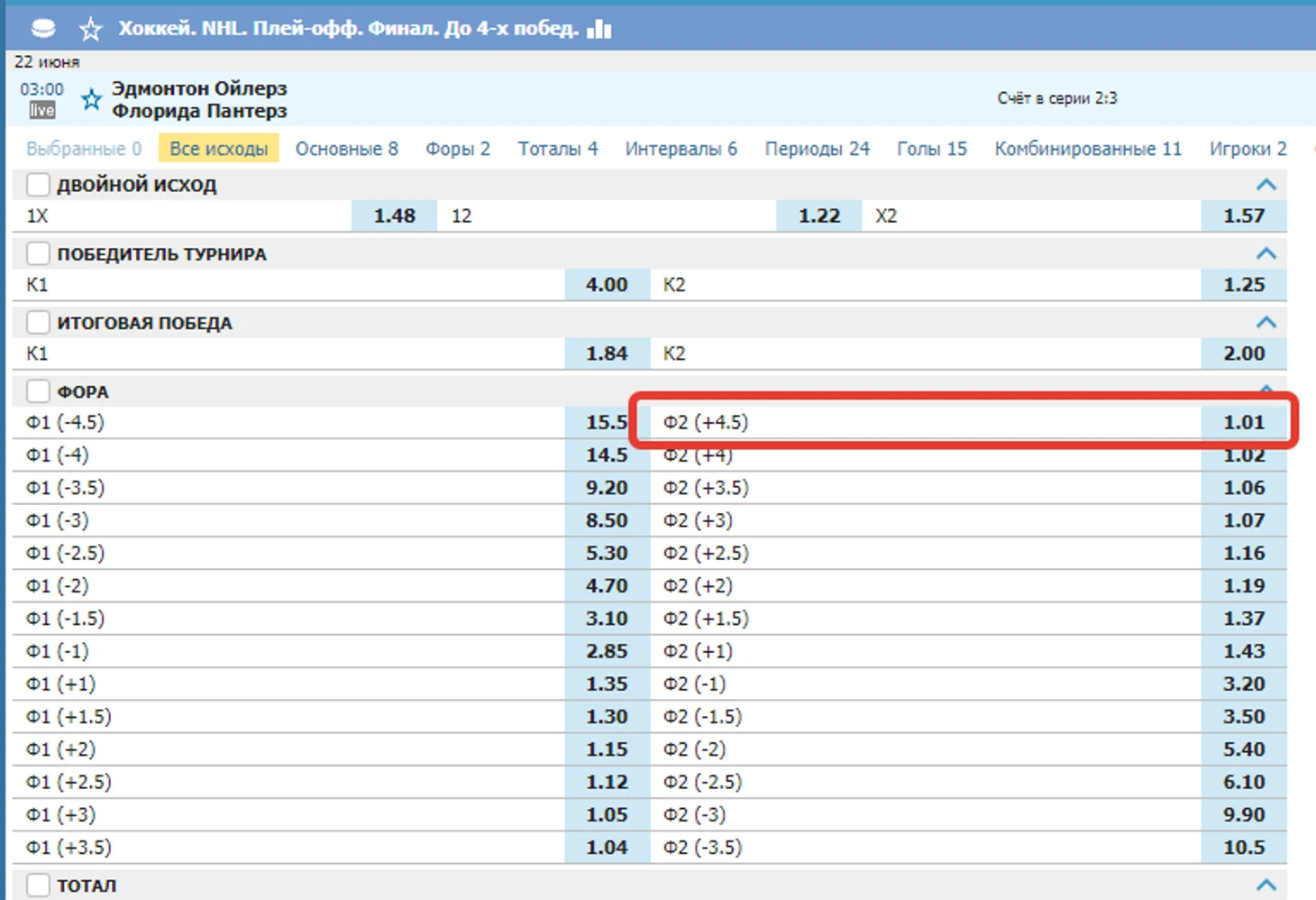Image resolution: width=1316 pixels, height=900 pixels.
Task: Select Ф1 (-4.5) odds 15.5
Action: coord(607,422)
